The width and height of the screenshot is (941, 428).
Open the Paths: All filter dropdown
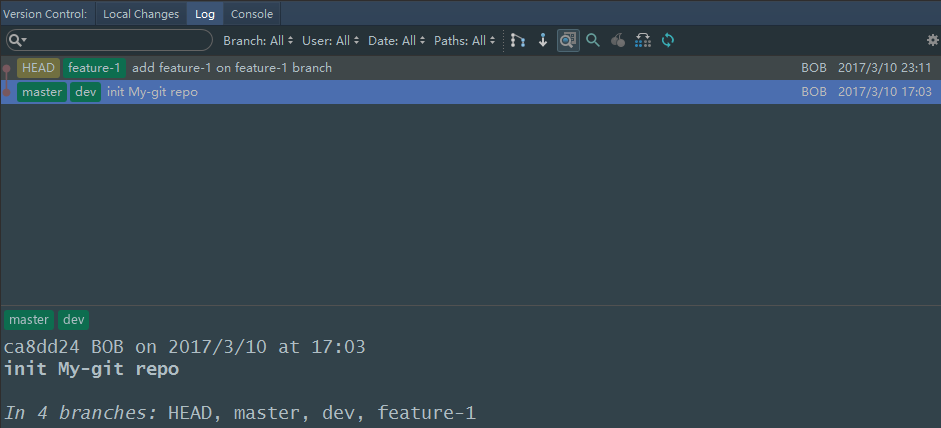tap(465, 41)
